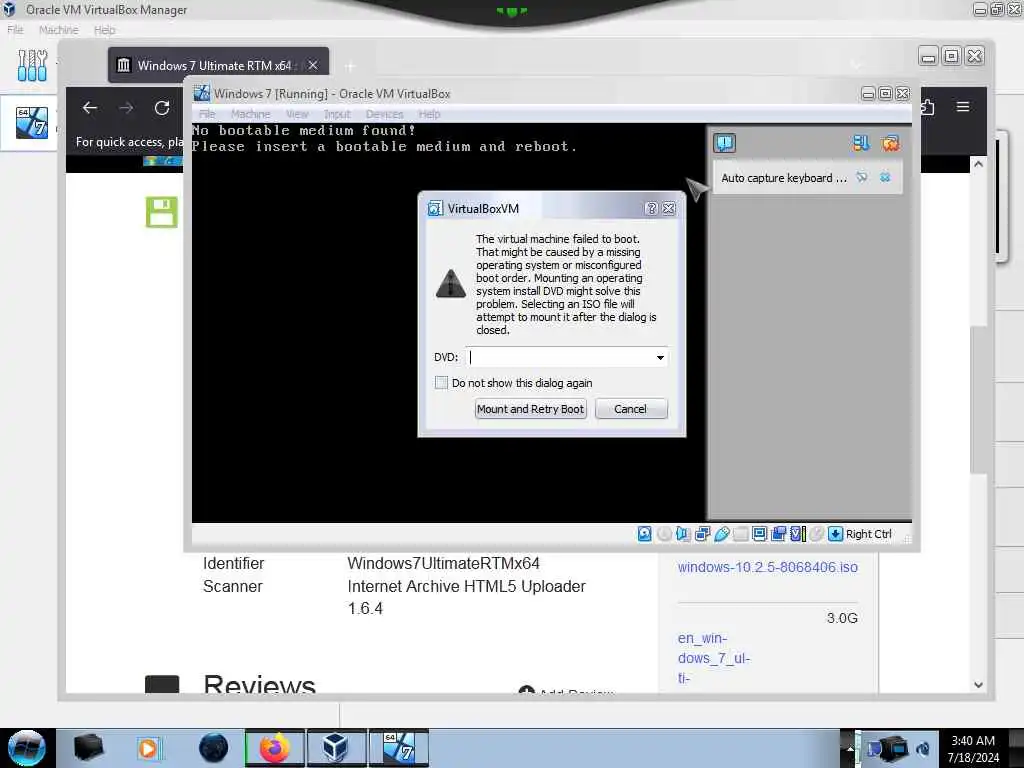Reload the page in Firefox

click(162, 108)
